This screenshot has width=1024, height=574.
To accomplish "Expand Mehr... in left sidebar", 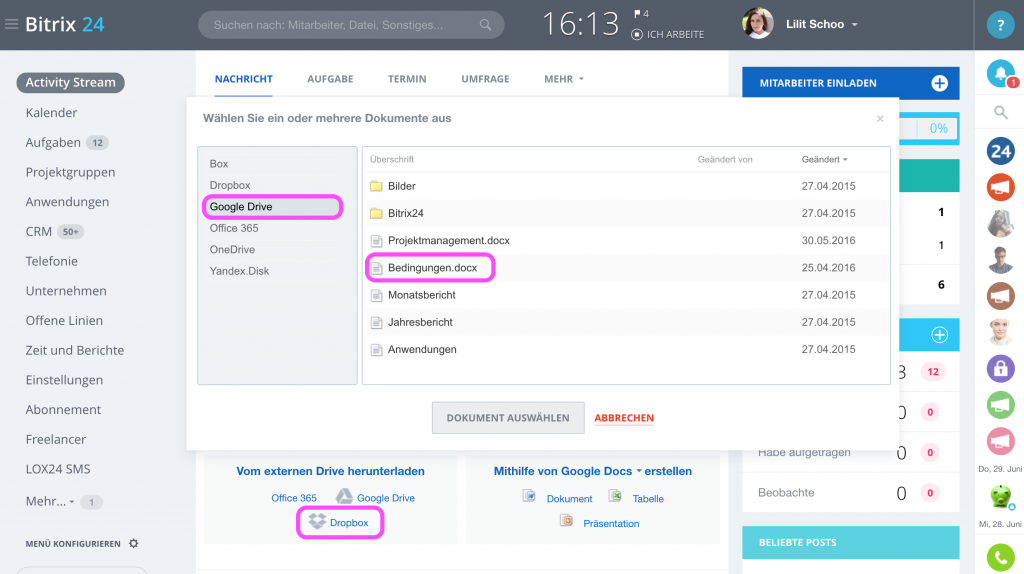I will 50,502.
